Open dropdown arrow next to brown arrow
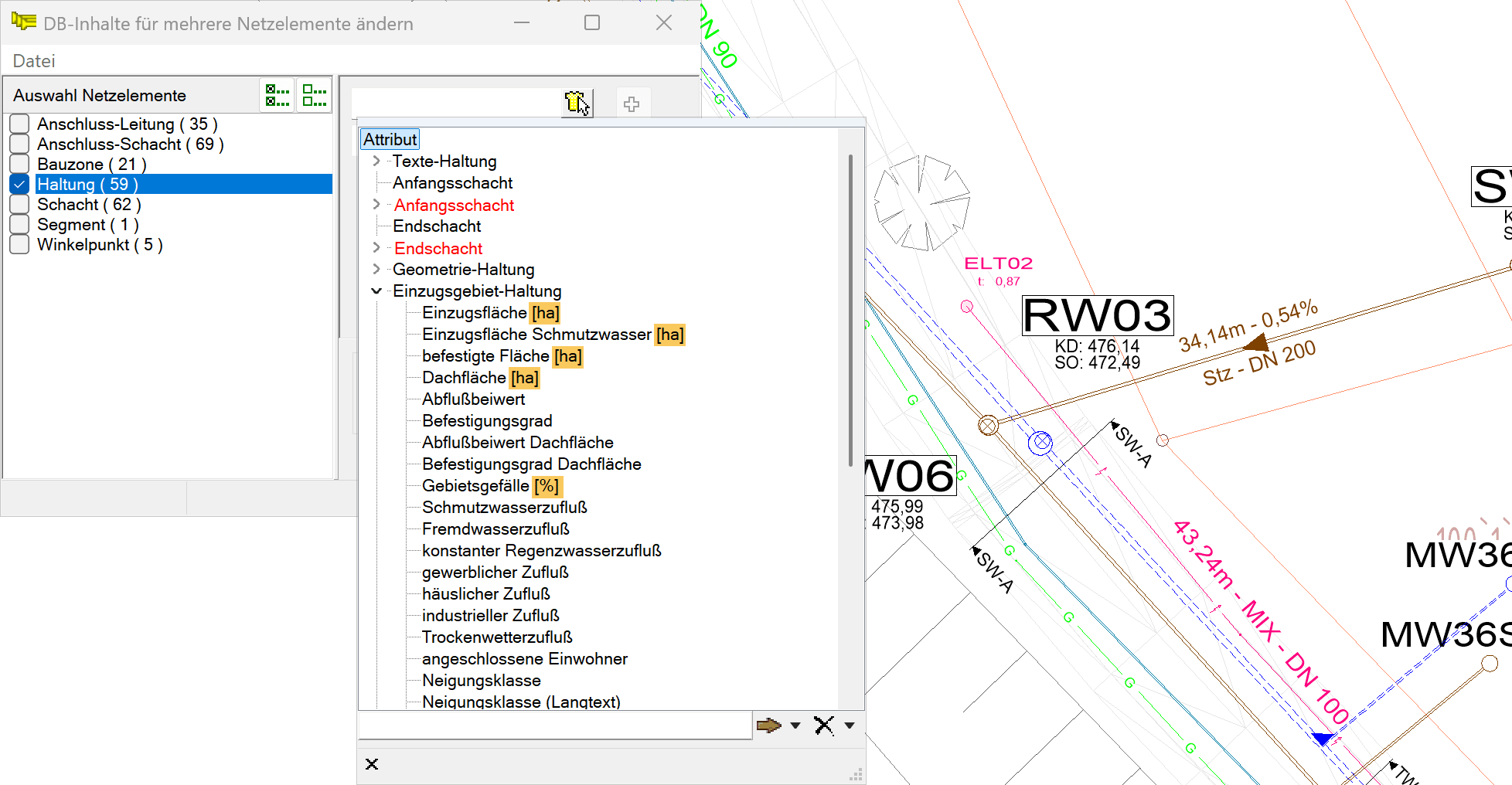 [795, 726]
